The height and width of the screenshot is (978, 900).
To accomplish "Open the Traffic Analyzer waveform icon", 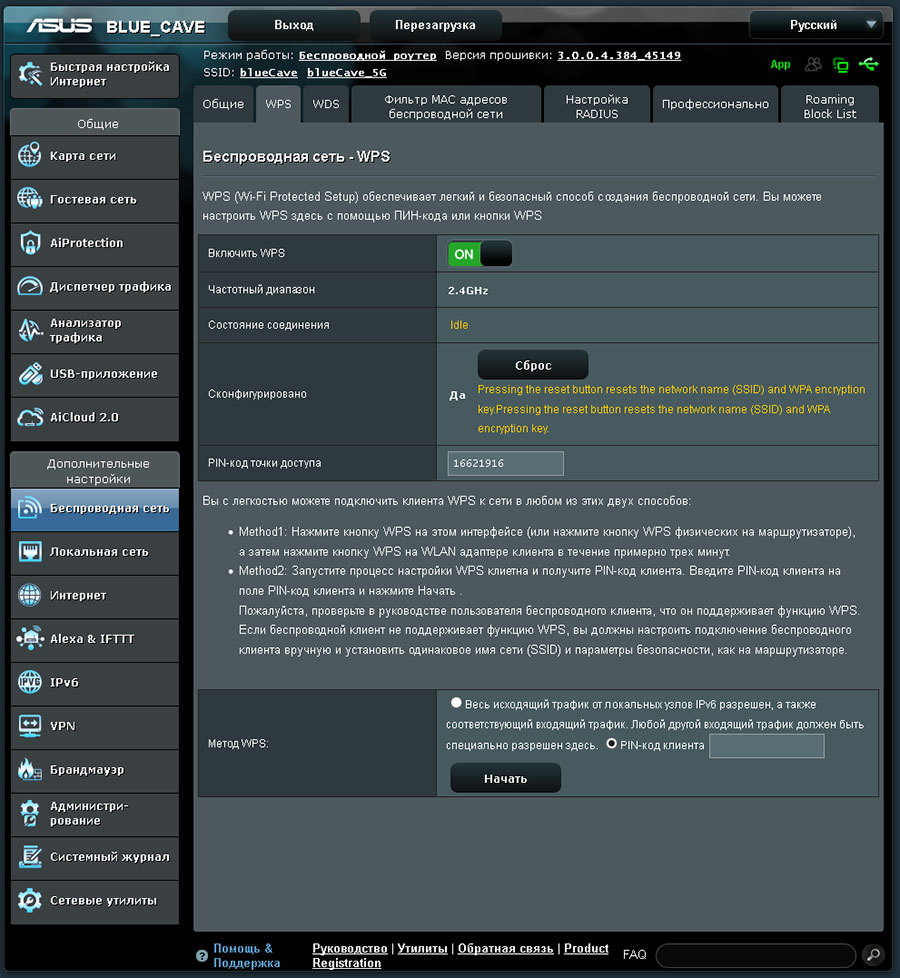I will [x=29, y=330].
